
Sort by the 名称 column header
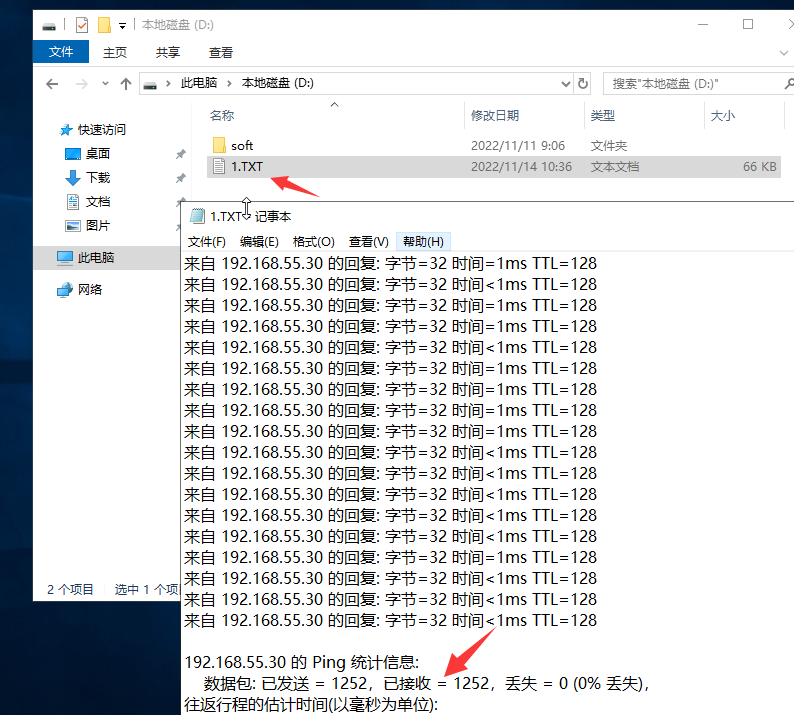[x=222, y=115]
